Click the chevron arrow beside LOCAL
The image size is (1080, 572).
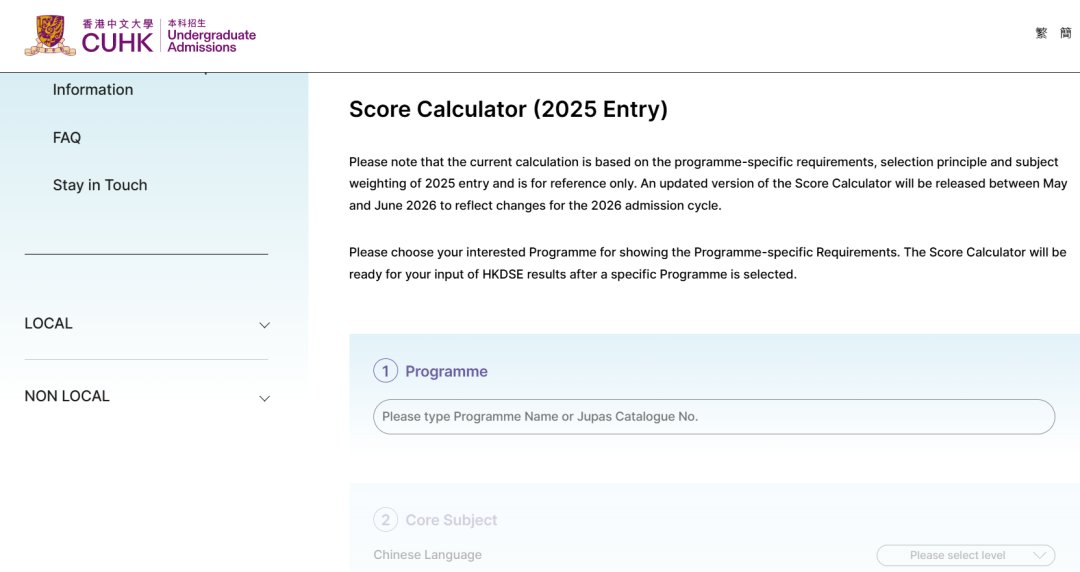265,325
